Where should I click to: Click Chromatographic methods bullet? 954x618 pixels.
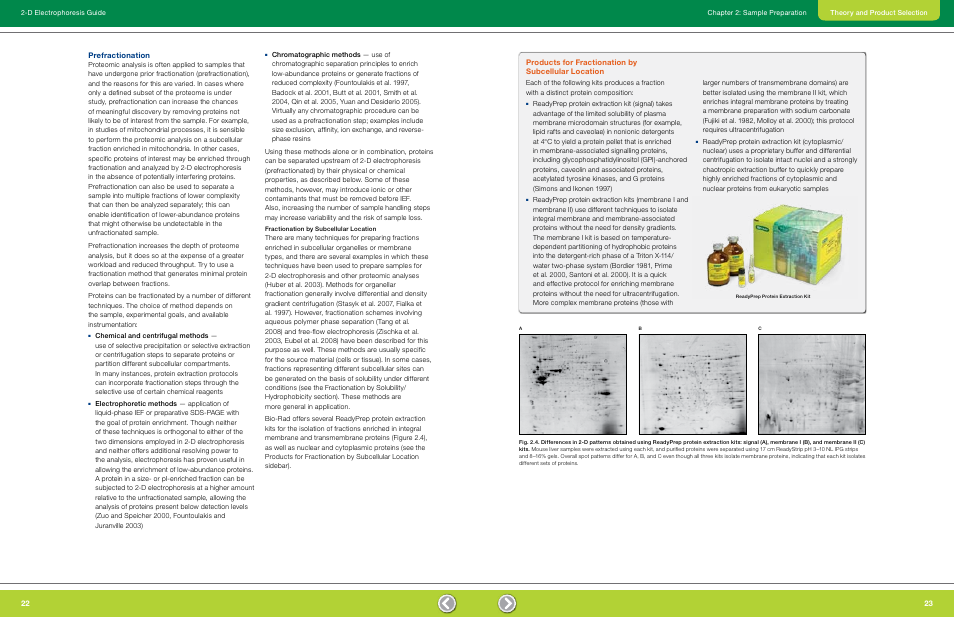316,55
